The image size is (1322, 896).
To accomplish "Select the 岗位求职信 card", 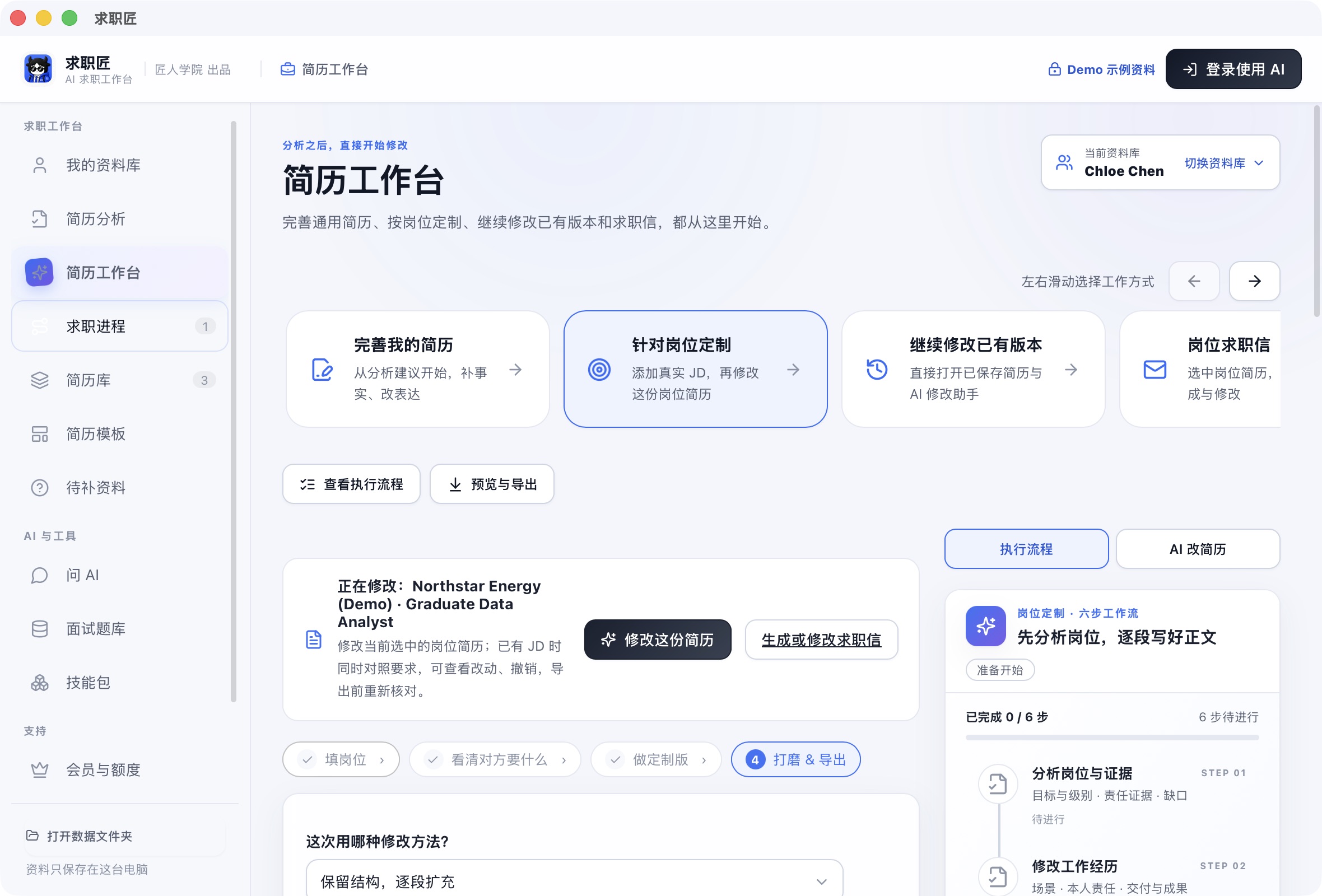I will pos(1200,369).
